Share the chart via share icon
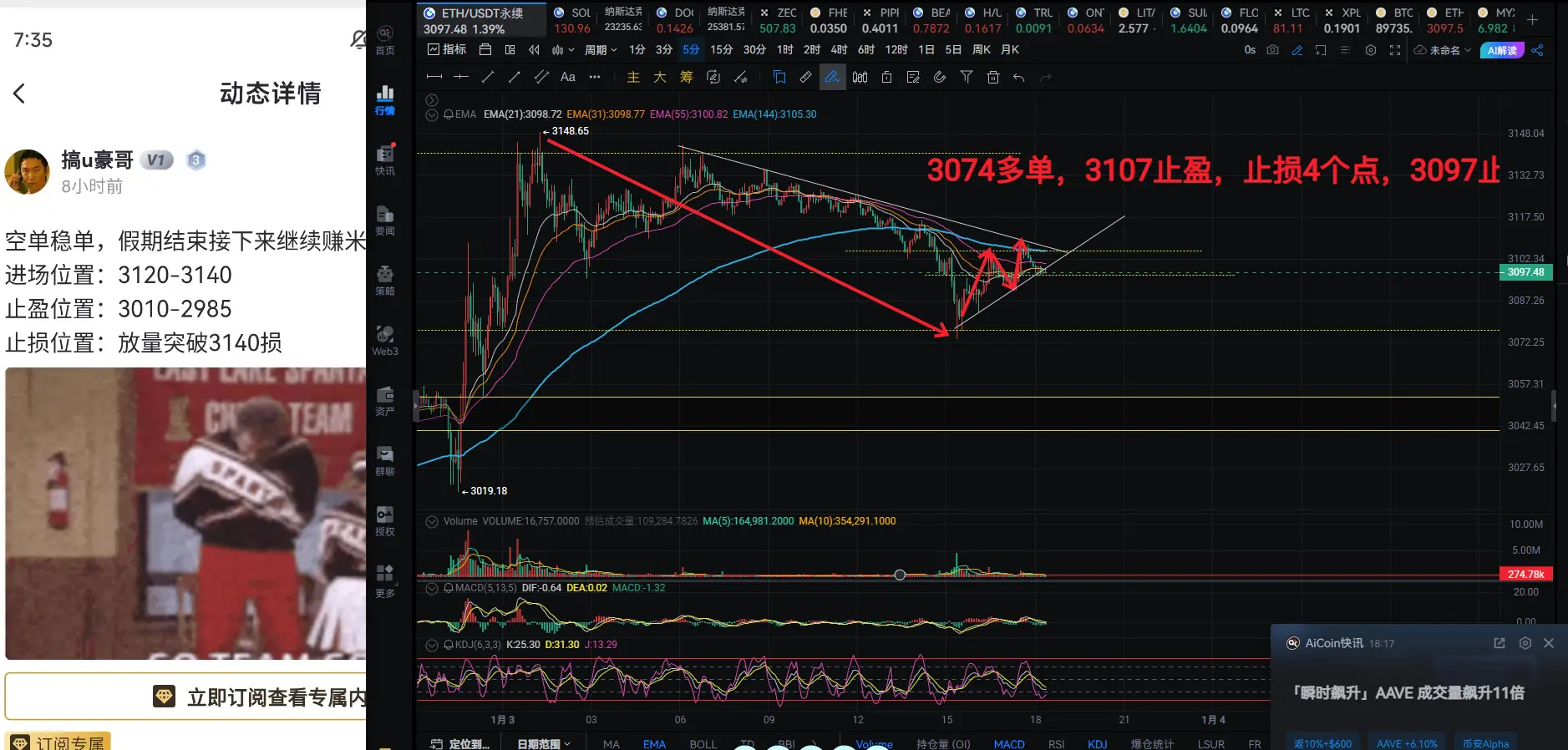 coord(1537,50)
